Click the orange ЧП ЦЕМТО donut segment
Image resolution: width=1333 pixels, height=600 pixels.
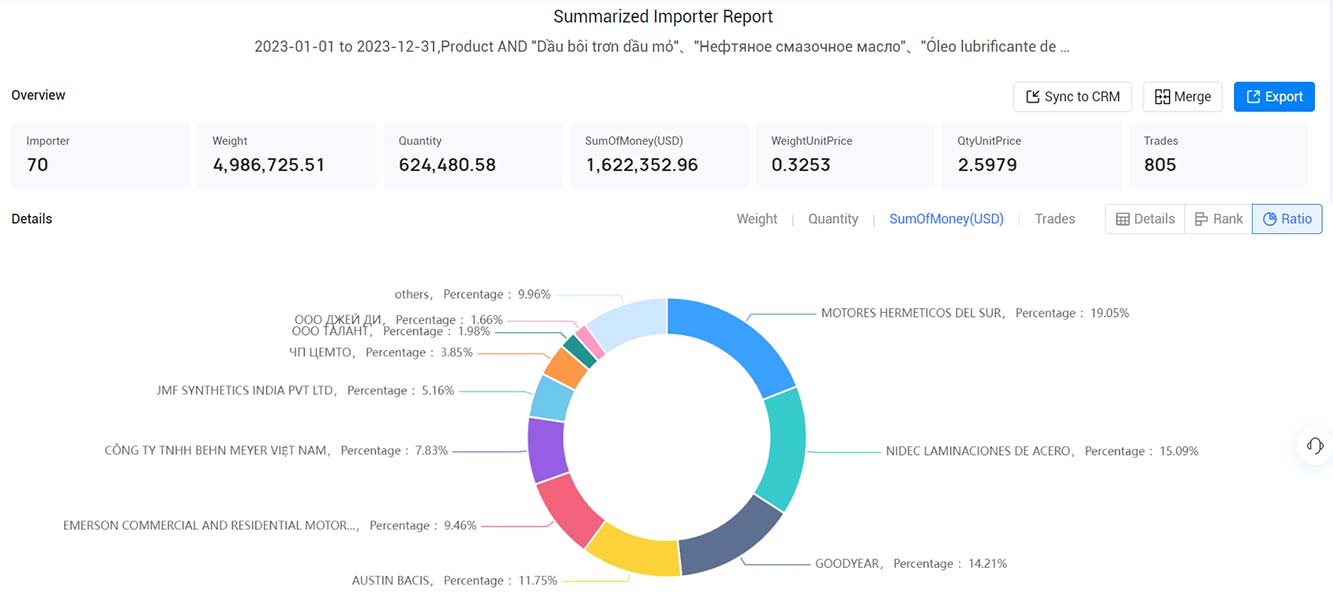coord(565,367)
